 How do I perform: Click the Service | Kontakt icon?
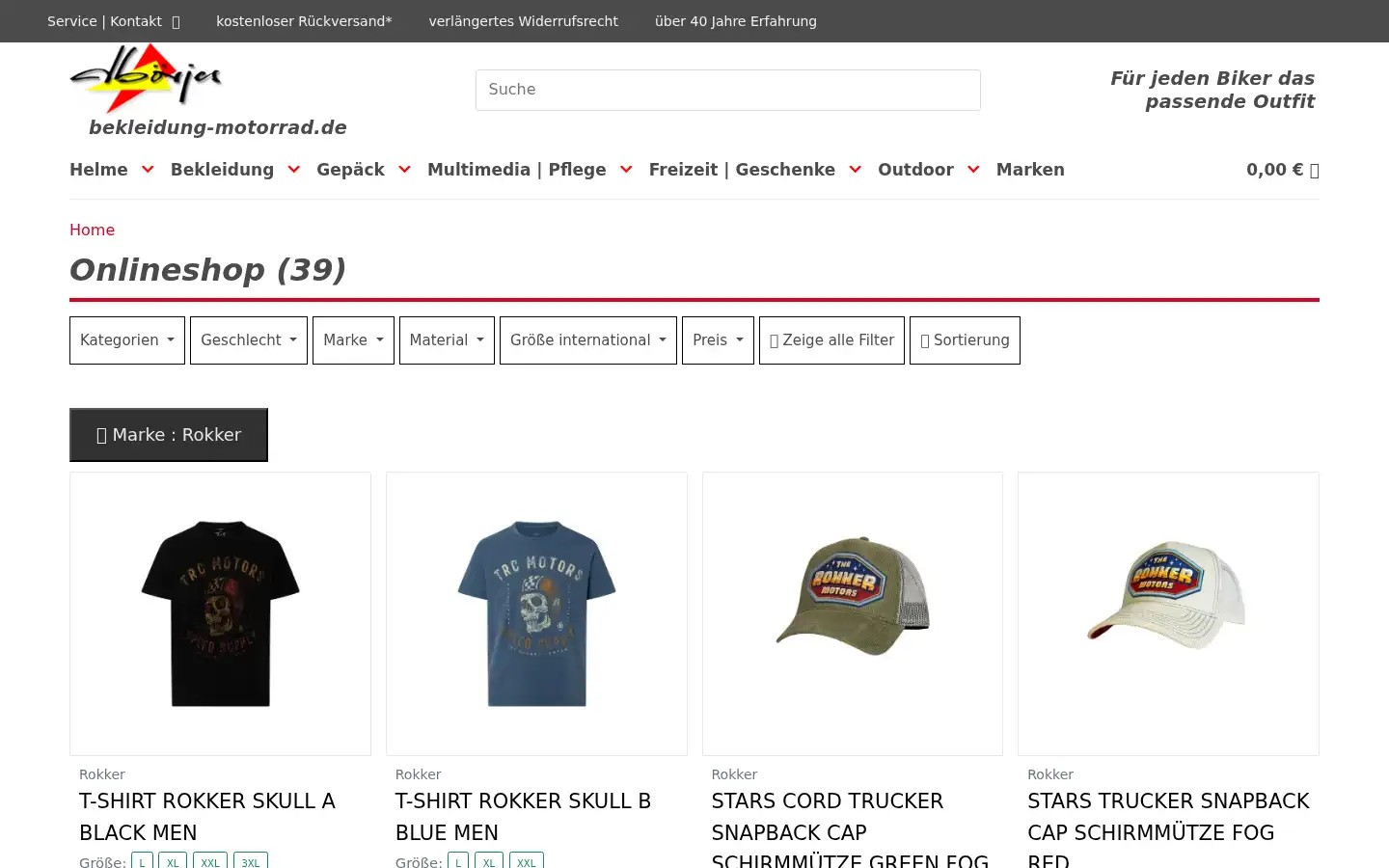176,22
